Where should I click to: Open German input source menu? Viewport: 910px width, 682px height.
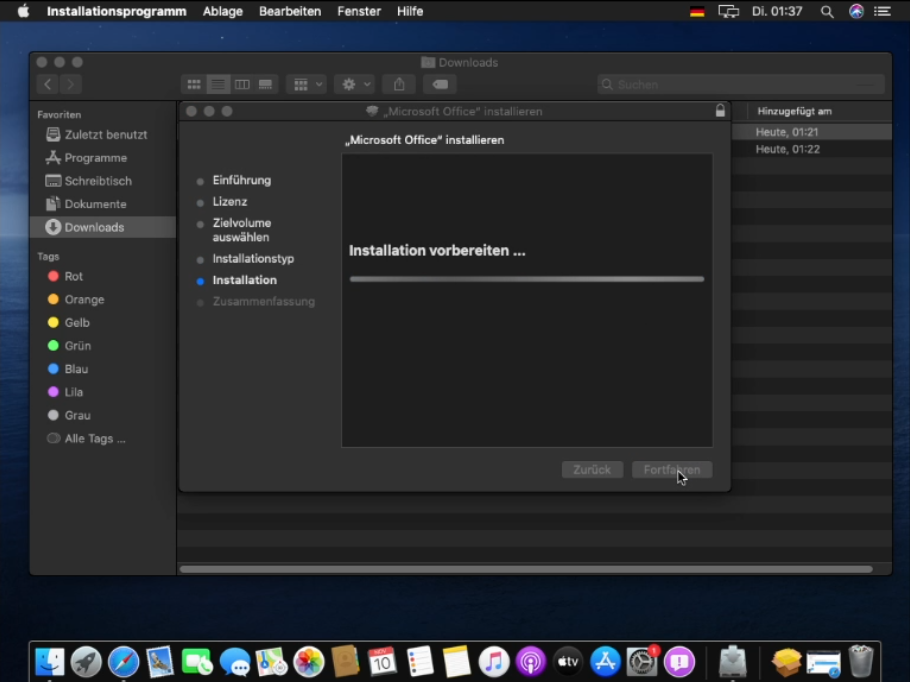(697, 11)
